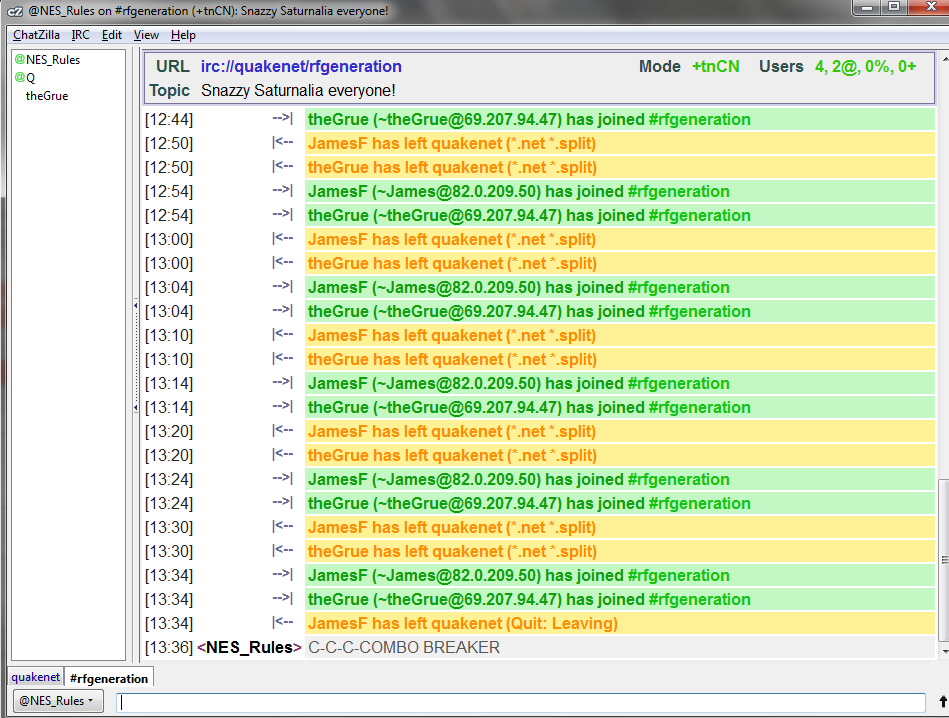
Task: Click the +tnCN channel mode value
Action: [x=715, y=67]
